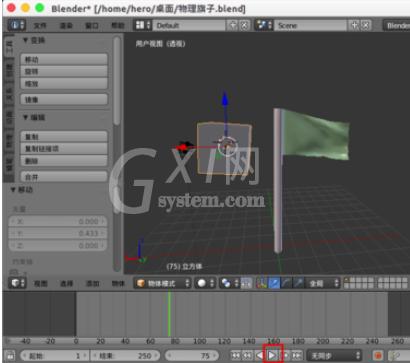Click the 结束 (End) frame field showing 250

point(125,355)
